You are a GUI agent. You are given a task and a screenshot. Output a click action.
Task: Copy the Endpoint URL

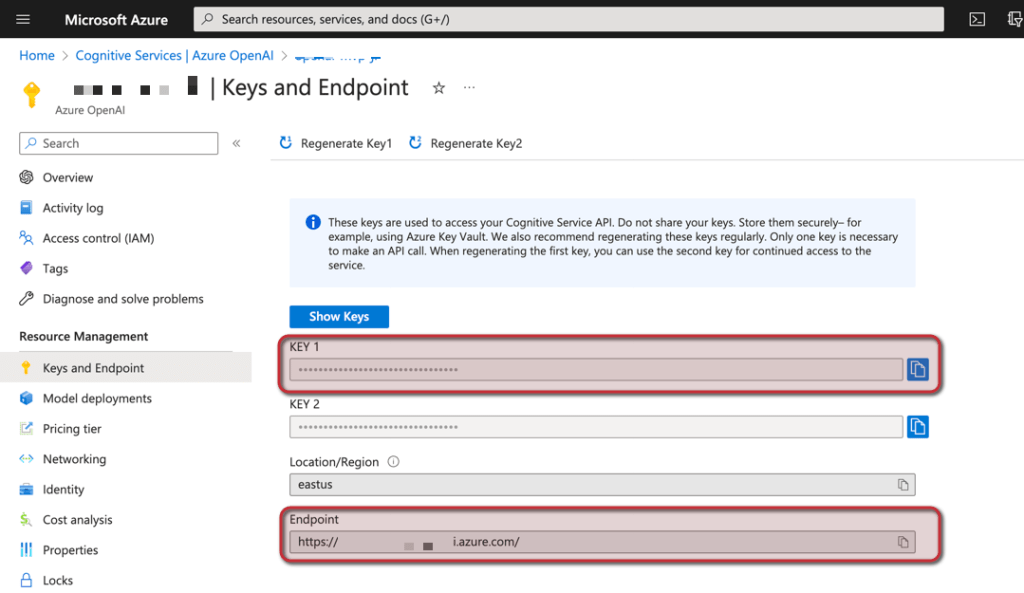click(902, 542)
